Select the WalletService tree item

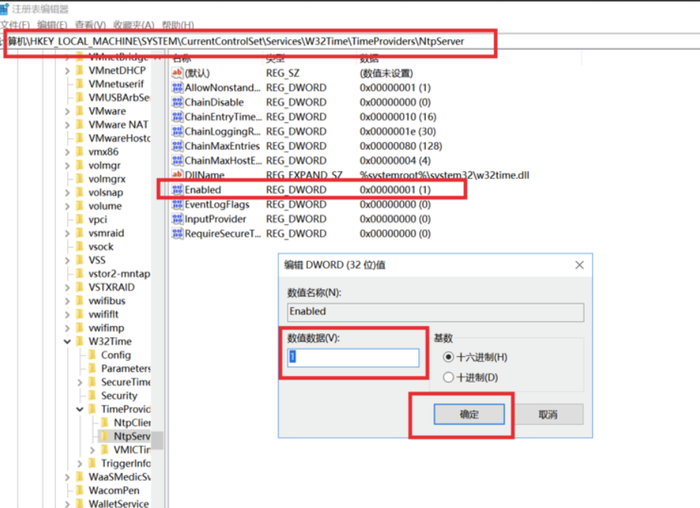[x=119, y=504]
